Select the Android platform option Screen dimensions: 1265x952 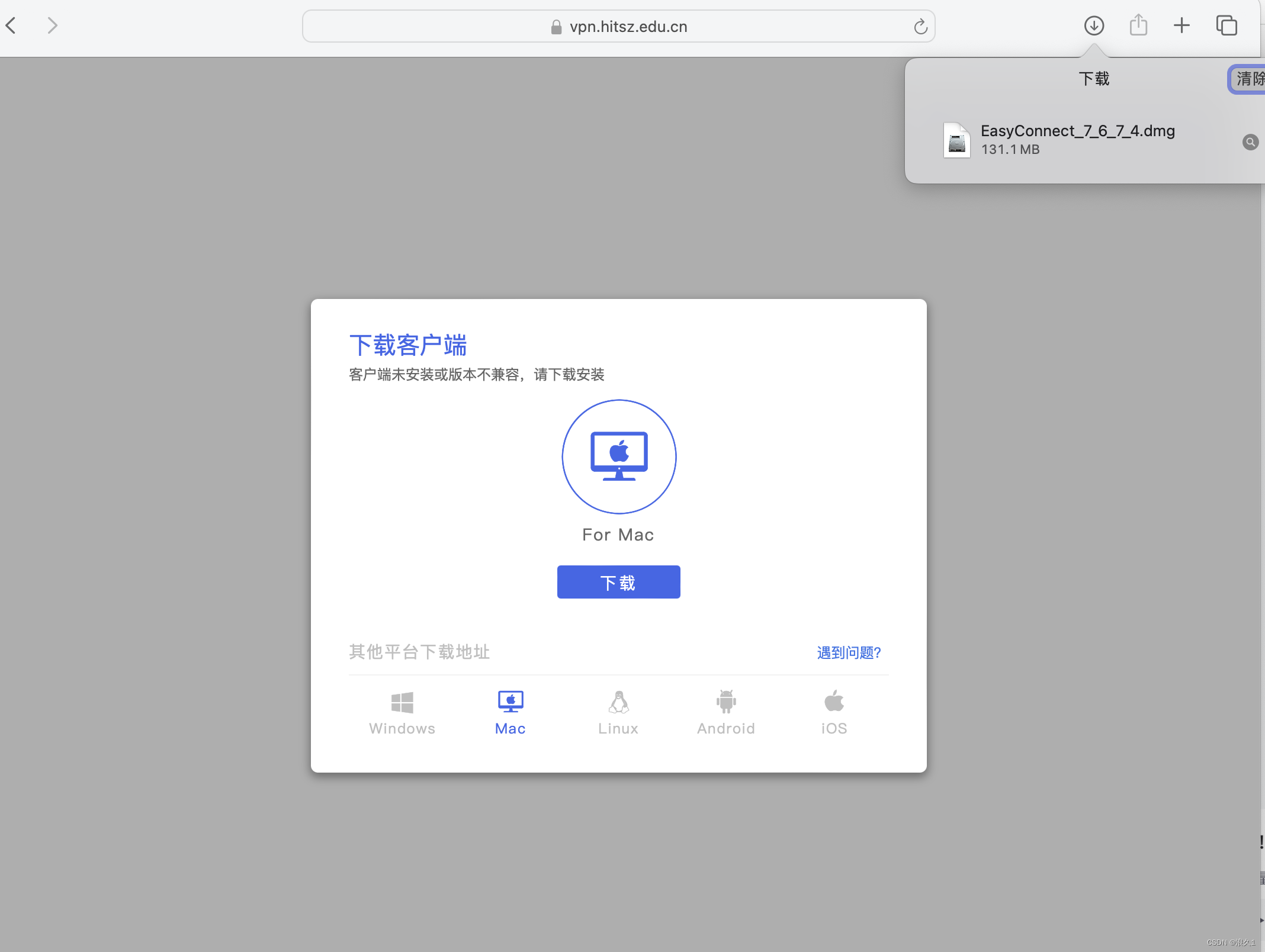tap(726, 713)
